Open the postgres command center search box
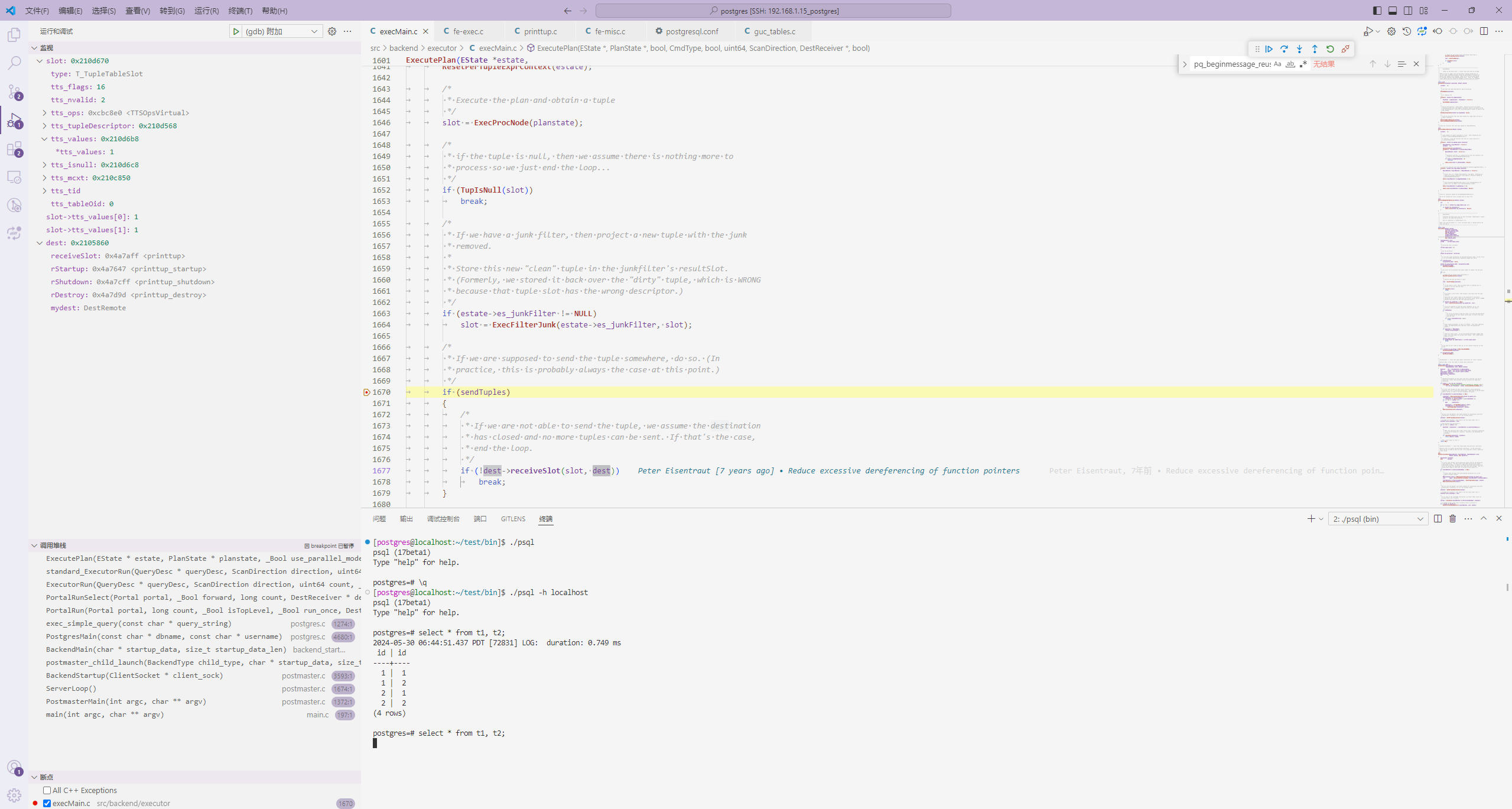 click(x=773, y=11)
